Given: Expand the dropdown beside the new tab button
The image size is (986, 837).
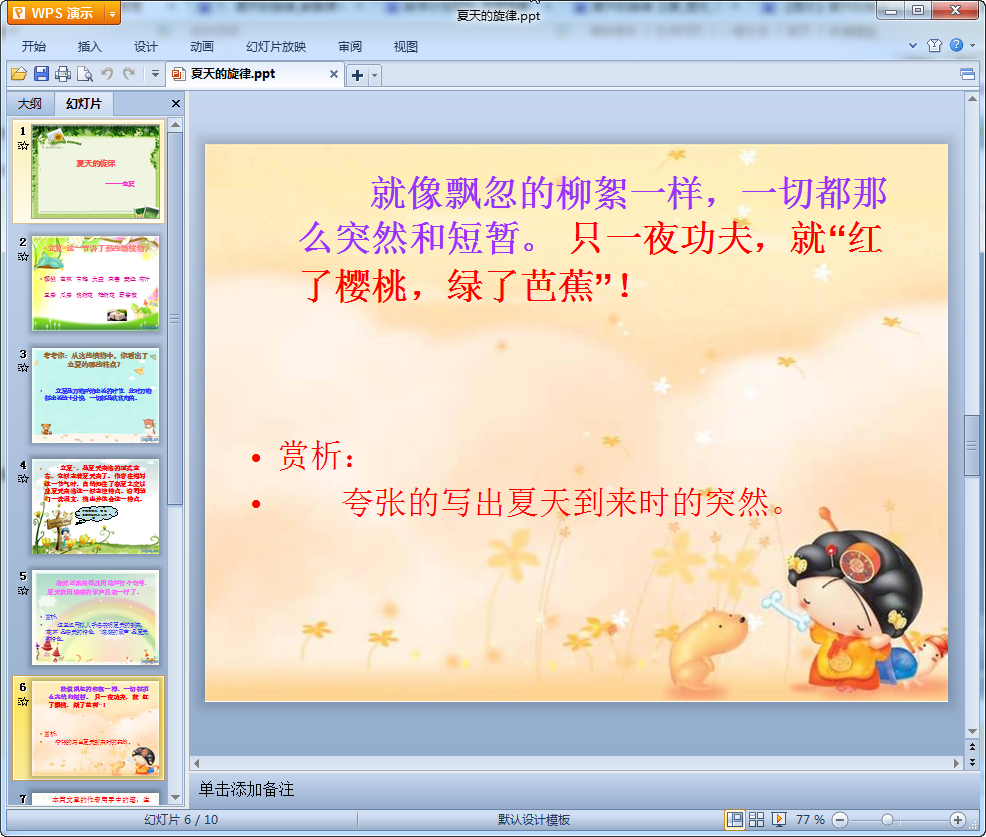Looking at the screenshot, I should click(x=374, y=75).
